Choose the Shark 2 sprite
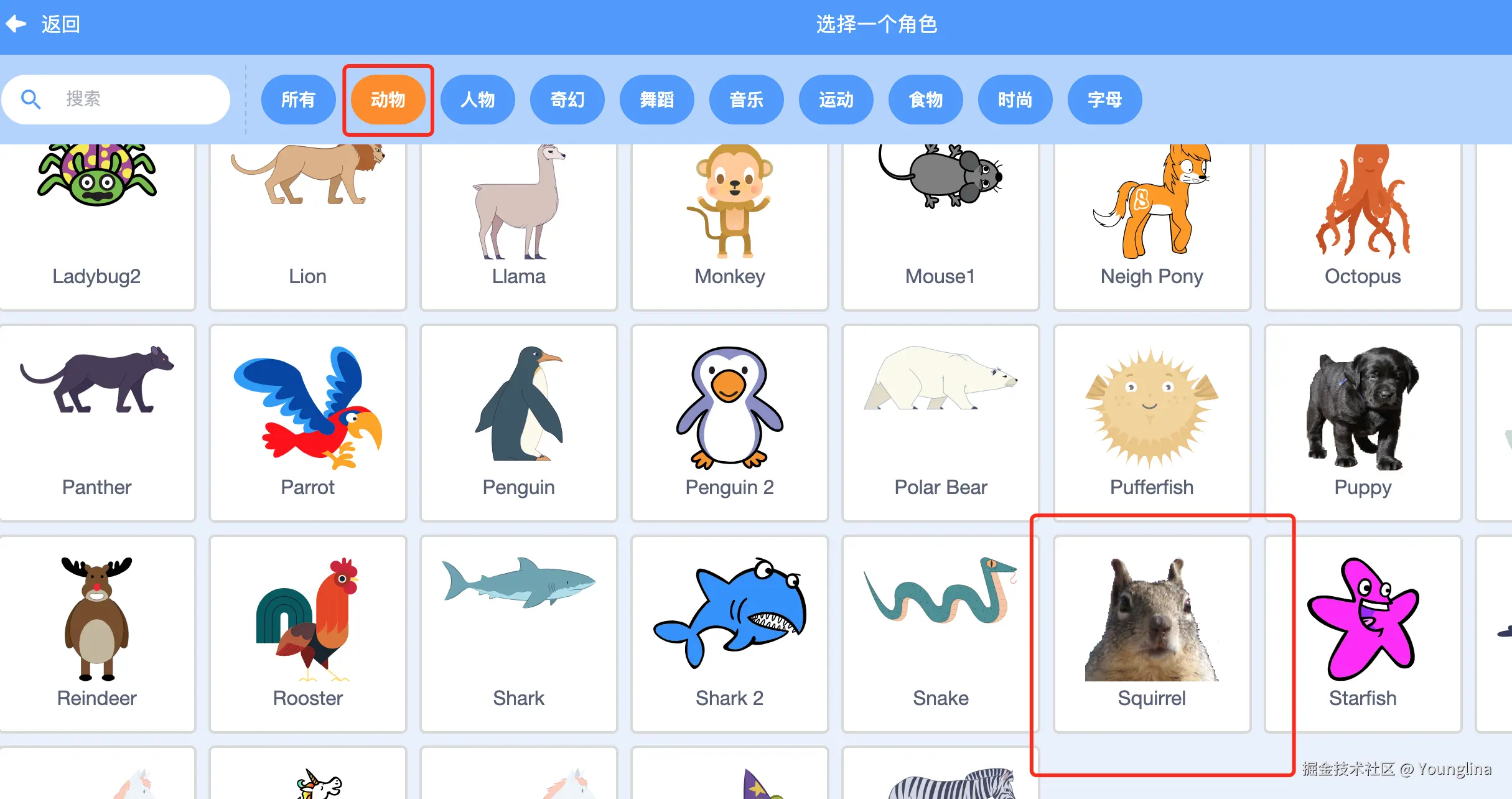 pyautogui.click(x=730, y=633)
